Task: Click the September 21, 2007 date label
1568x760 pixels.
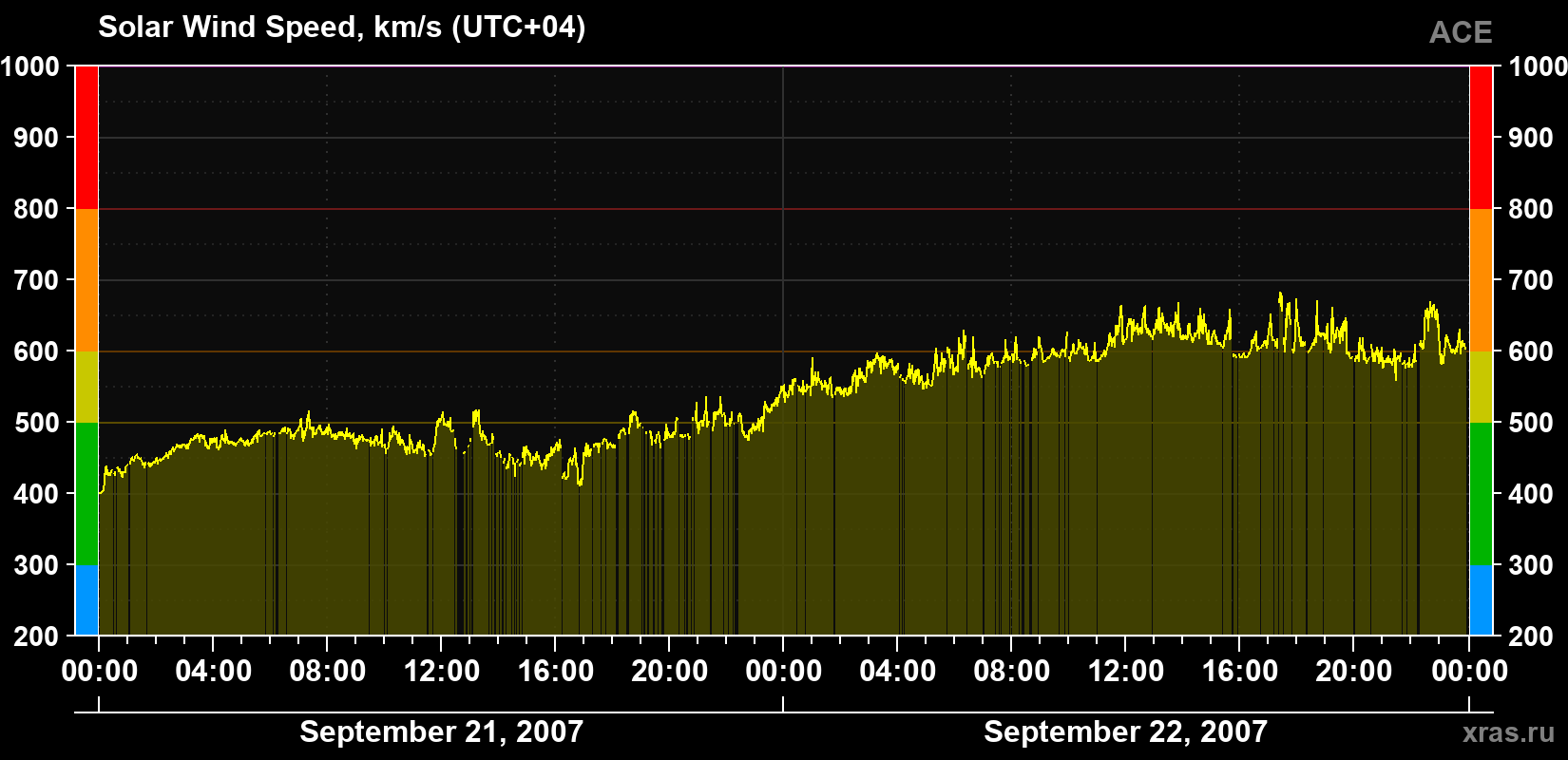Action: [x=441, y=731]
